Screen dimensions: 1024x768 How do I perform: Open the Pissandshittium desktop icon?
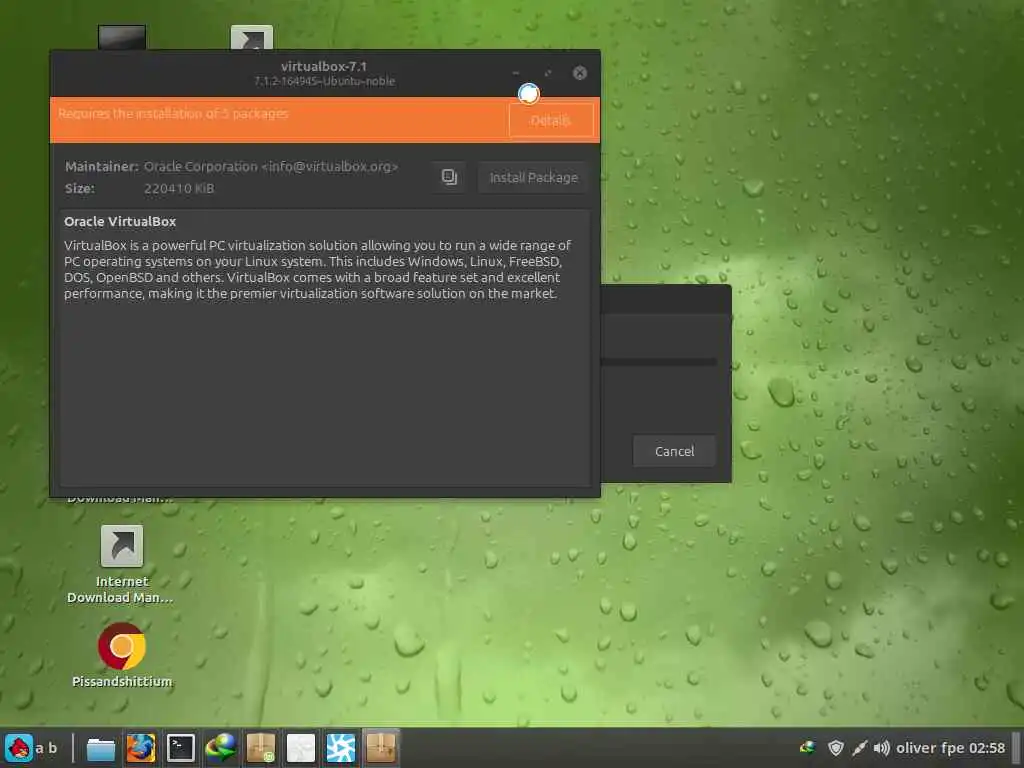tap(122, 655)
